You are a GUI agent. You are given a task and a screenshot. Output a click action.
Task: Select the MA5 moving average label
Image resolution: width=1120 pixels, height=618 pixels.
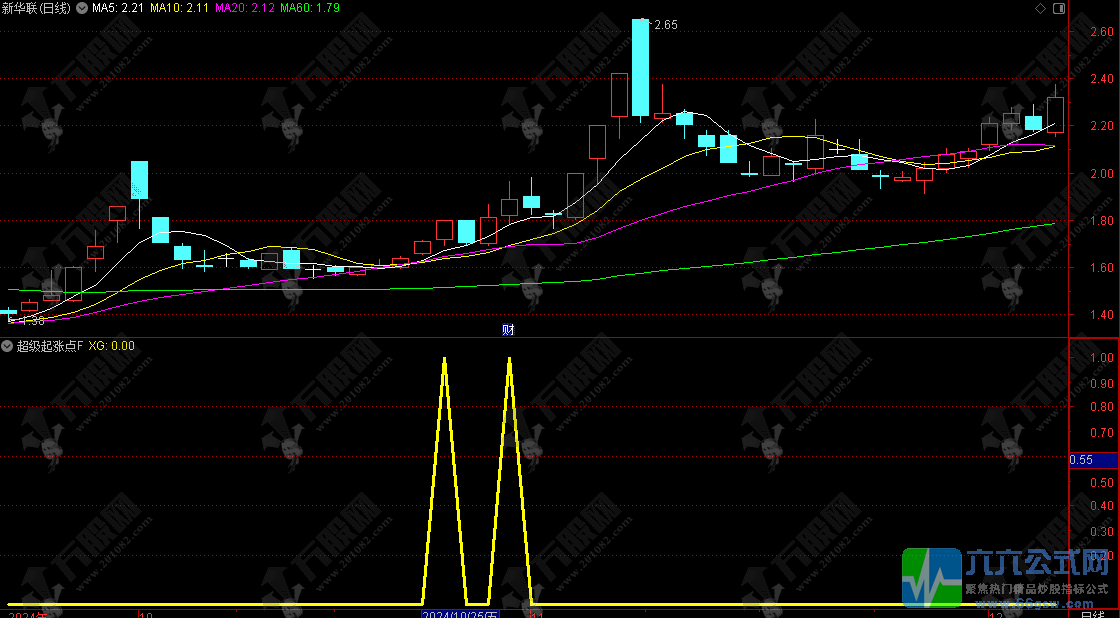click(x=118, y=9)
